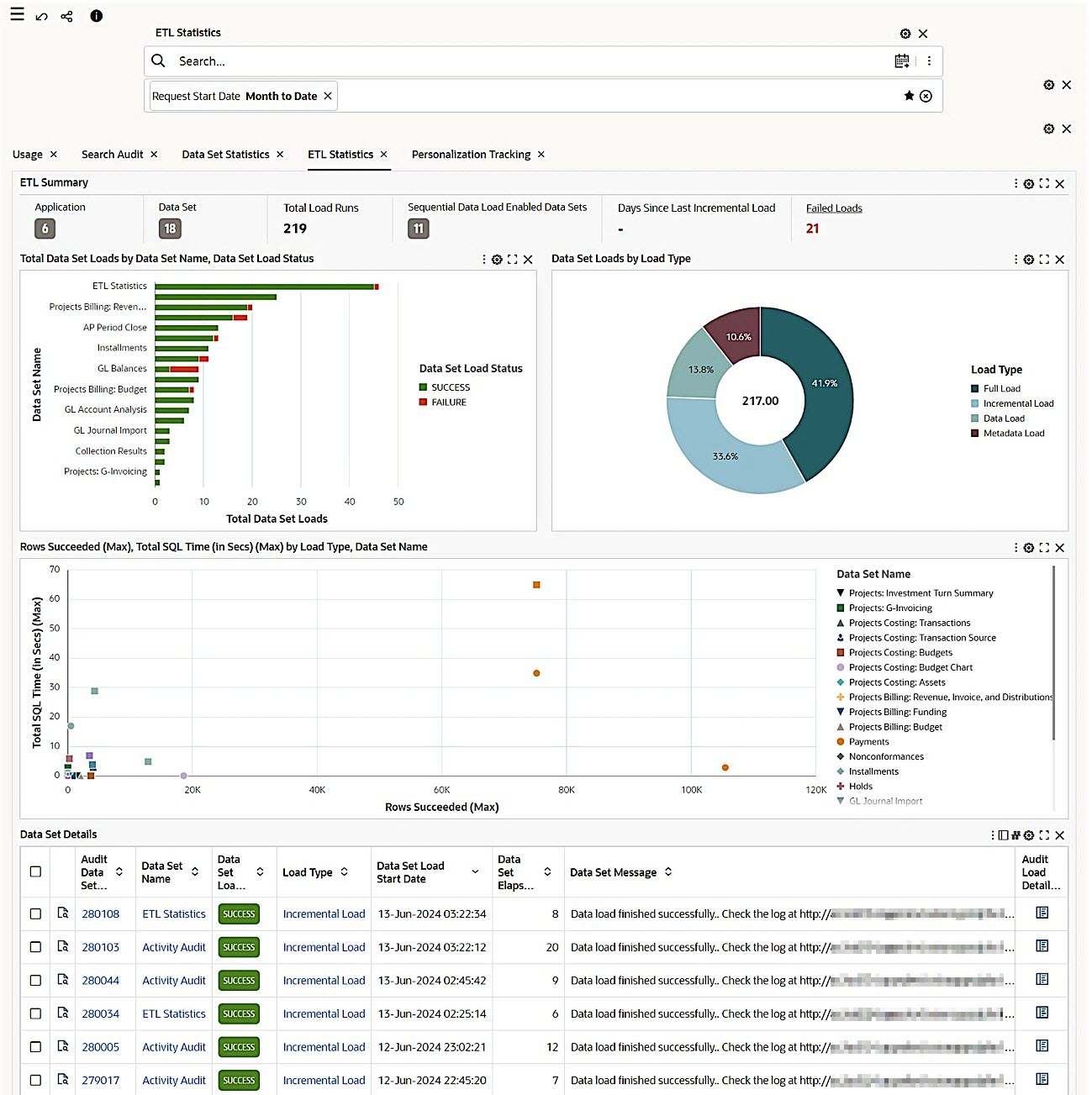Check the box for row 280044

click(x=35, y=980)
